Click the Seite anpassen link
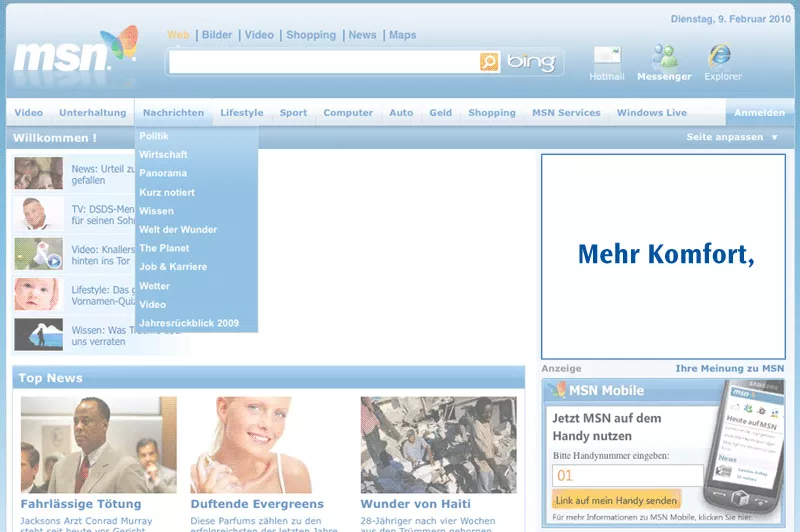This screenshot has width=800, height=532. tap(724, 137)
